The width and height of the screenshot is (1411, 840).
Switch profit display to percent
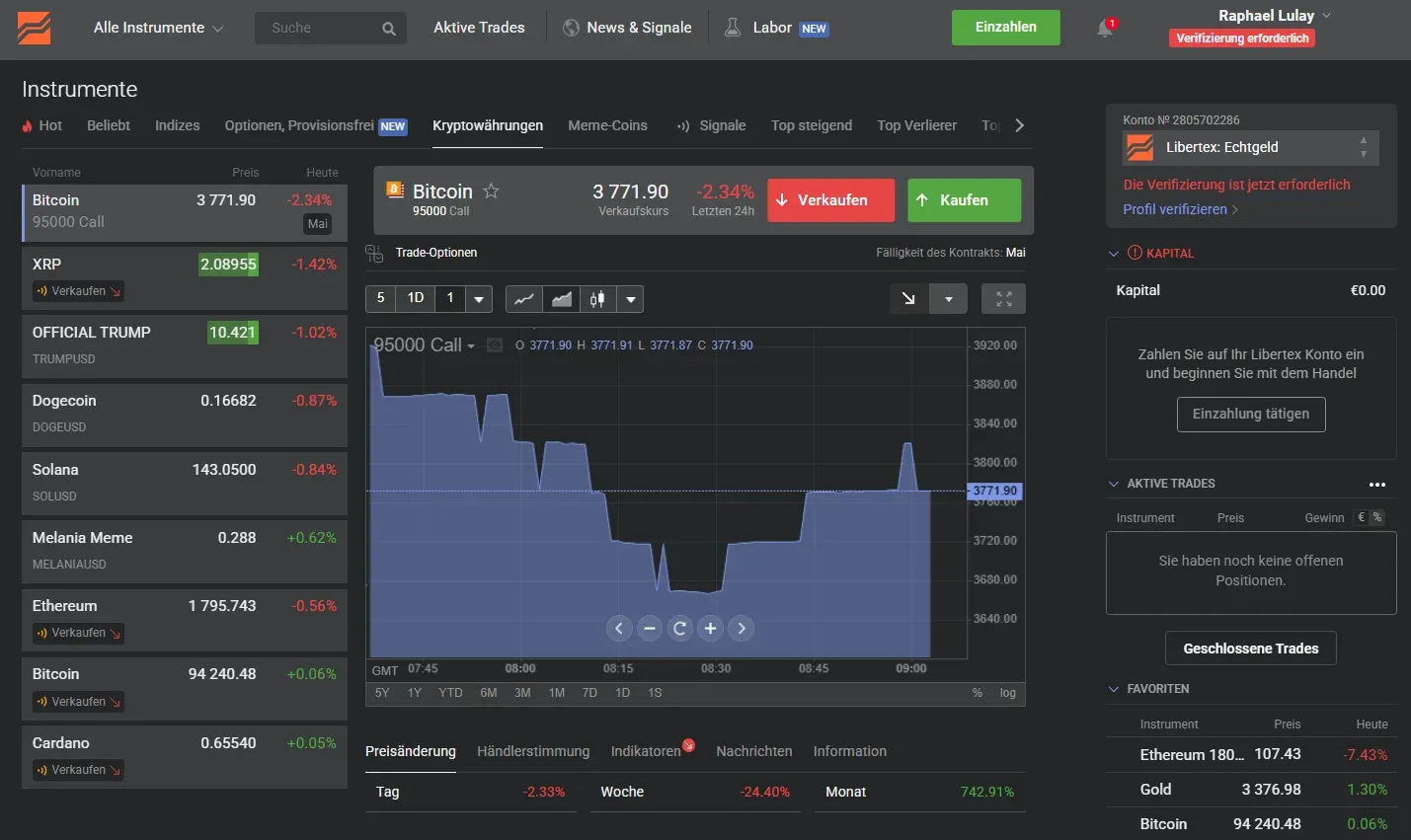tap(1377, 517)
